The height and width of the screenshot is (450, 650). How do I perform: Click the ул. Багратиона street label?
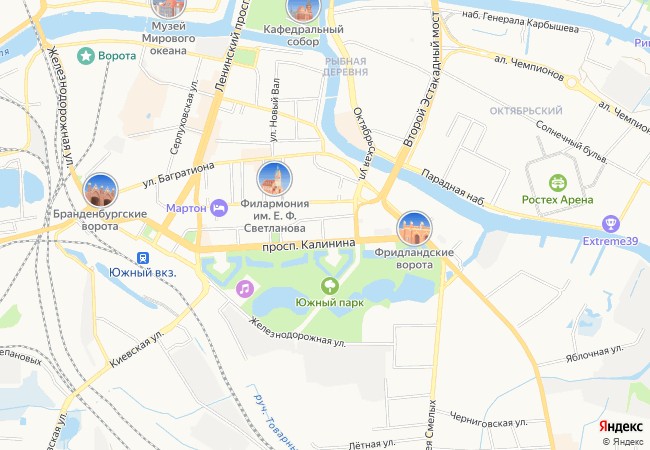pyautogui.click(x=179, y=175)
